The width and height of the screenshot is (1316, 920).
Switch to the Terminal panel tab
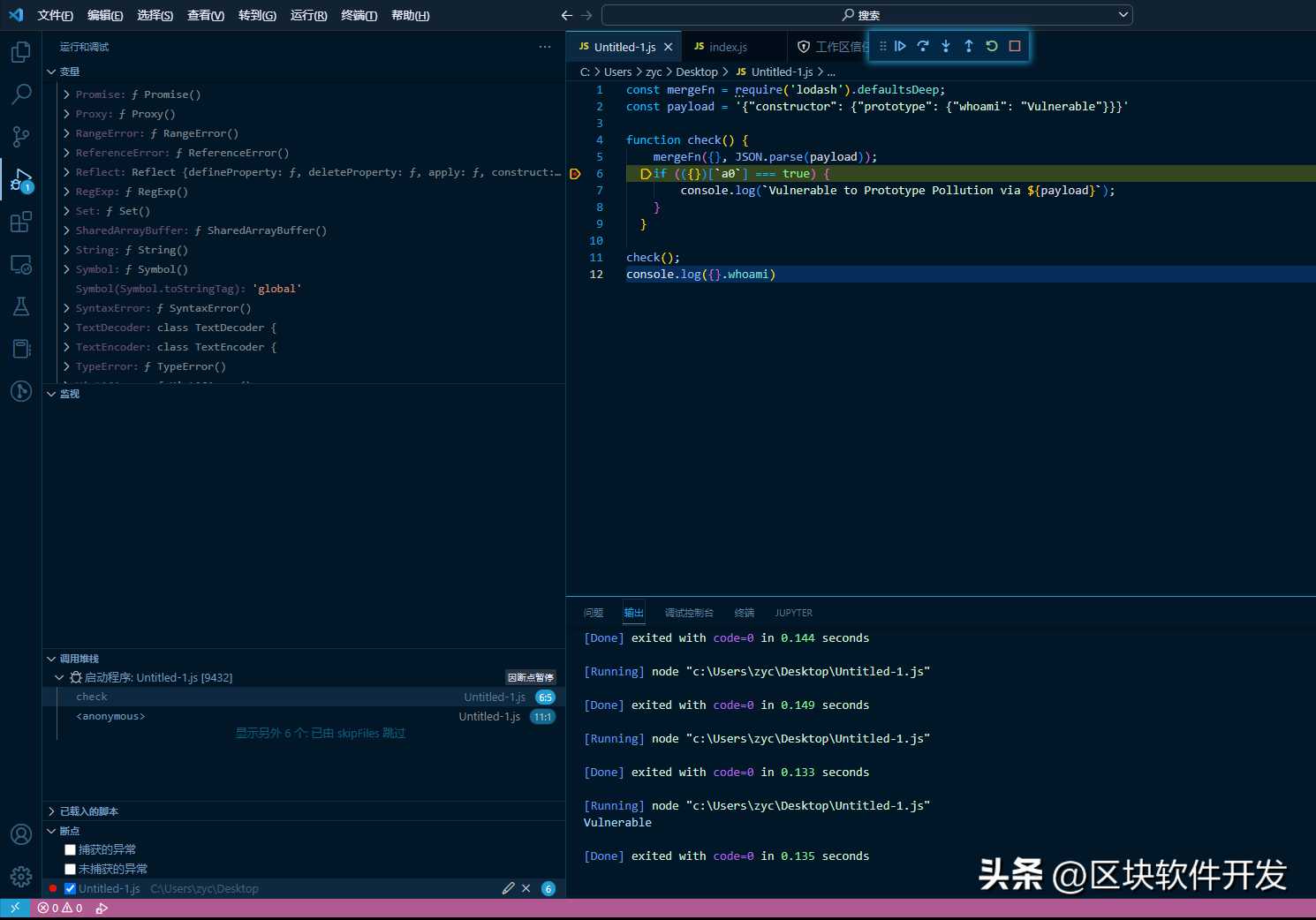click(745, 613)
